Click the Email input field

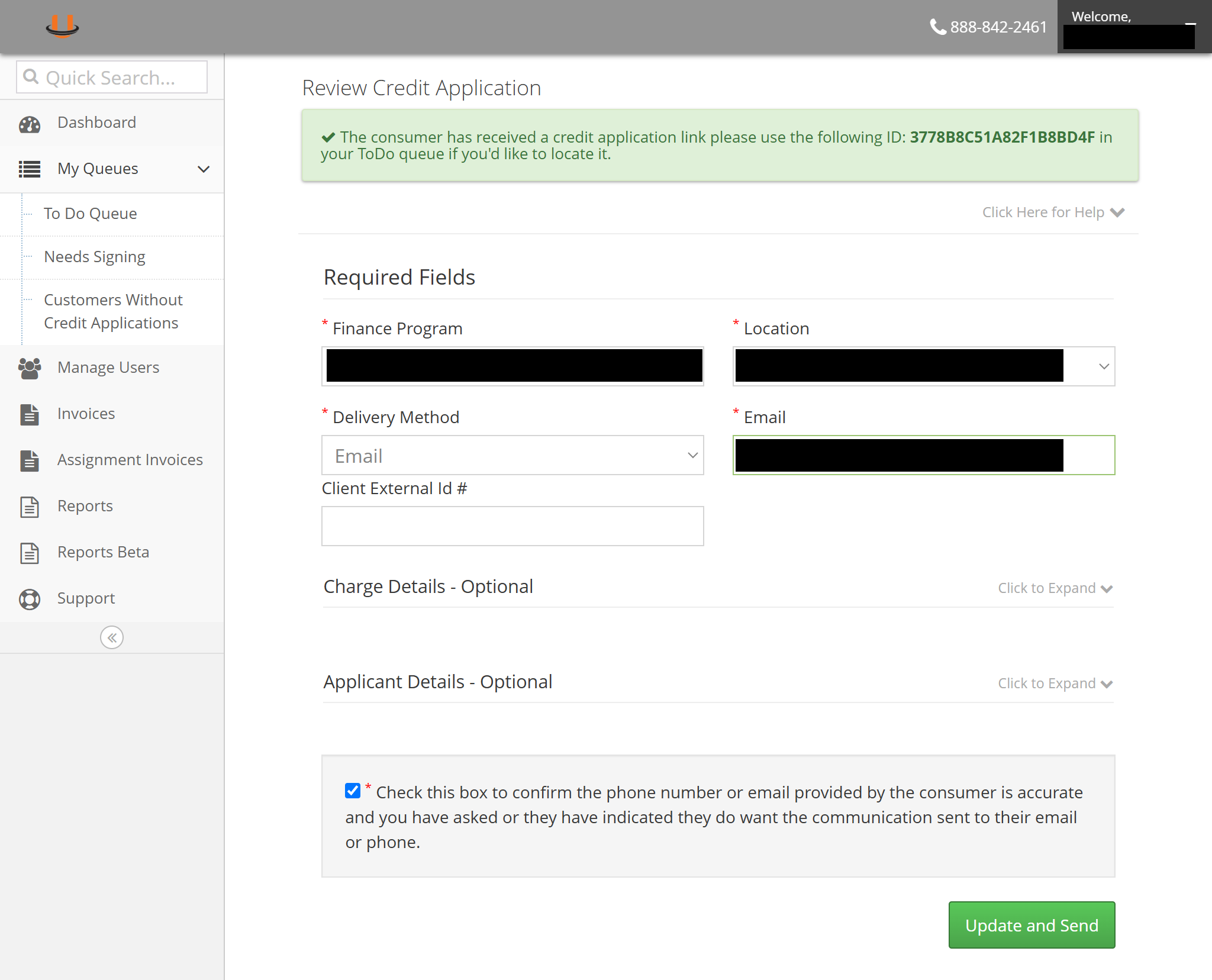pyautogui.click(x=924, y=455)
